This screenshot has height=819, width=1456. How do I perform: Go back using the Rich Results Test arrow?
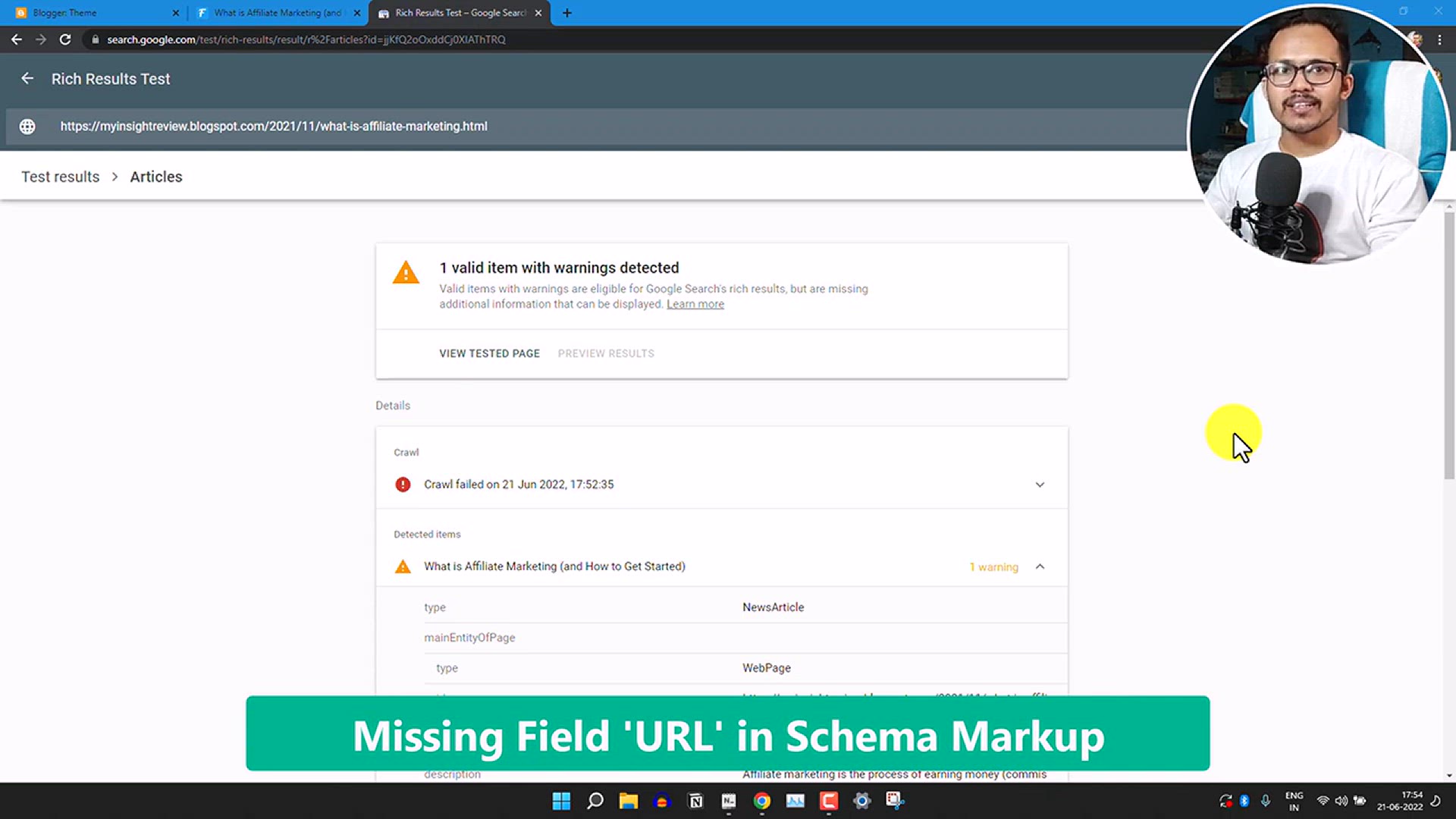pyautogui.click(x=27, y=79)
